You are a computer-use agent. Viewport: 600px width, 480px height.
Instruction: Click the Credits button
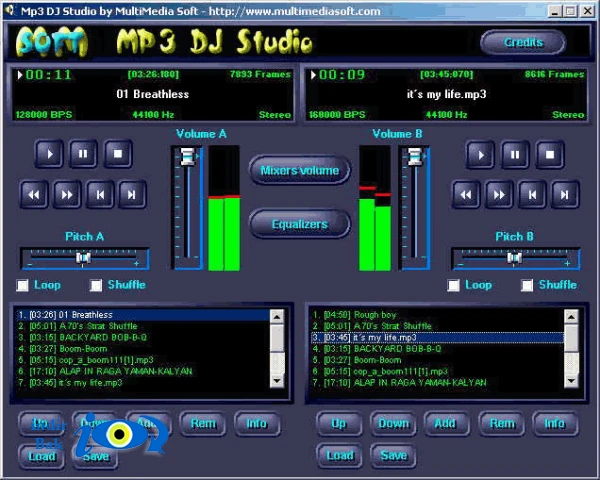pyautogui.click(x=523, y=42)
